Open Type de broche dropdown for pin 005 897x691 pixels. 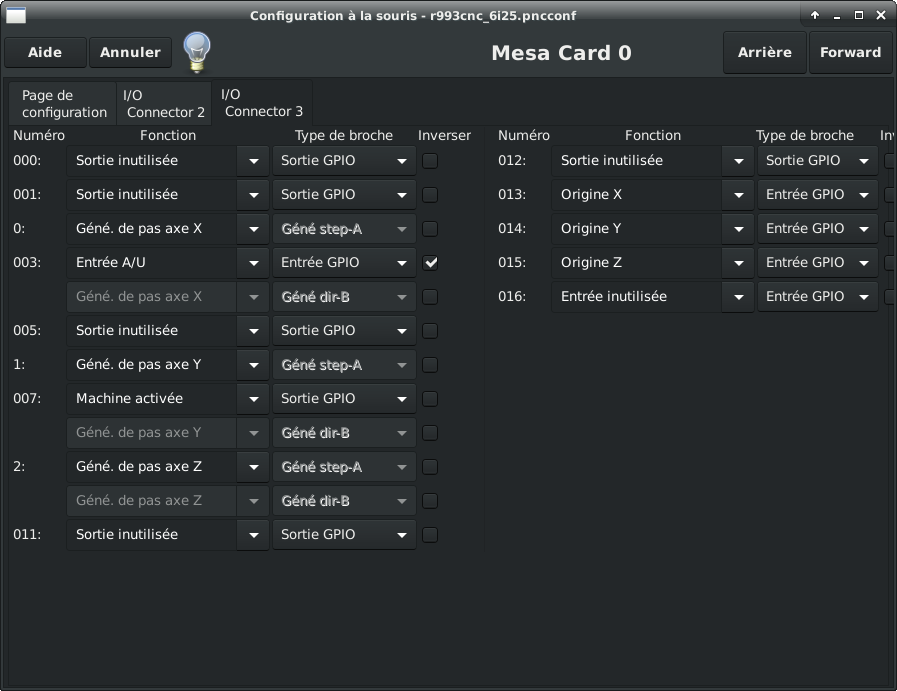pos(344,331)
